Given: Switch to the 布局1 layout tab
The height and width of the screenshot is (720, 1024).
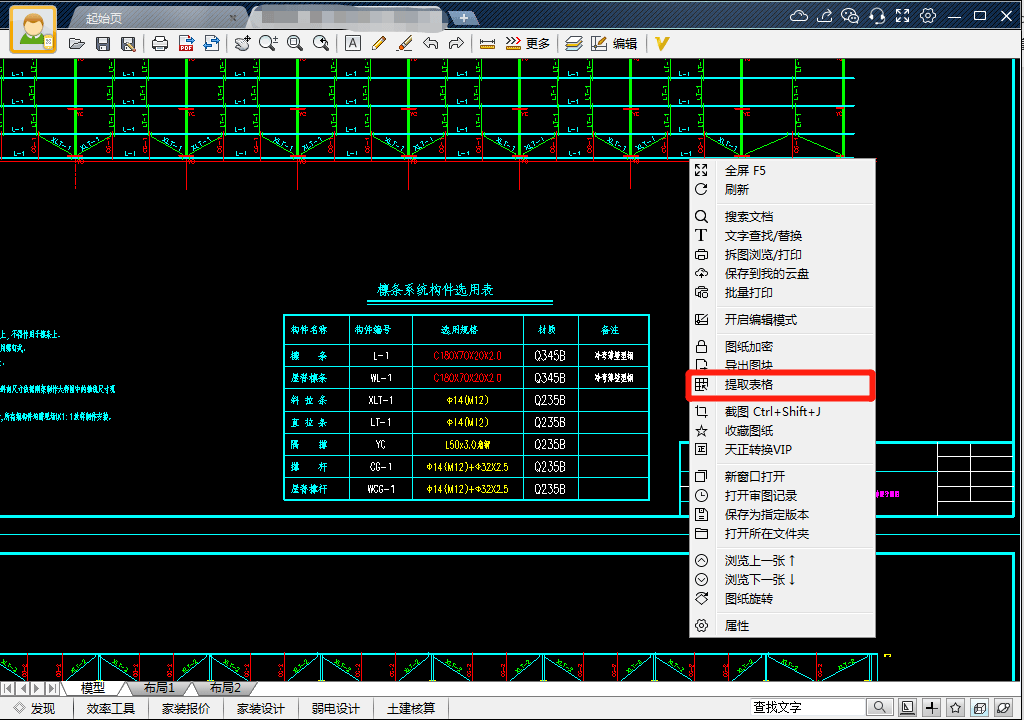Looking at the screenshot, I should pyautogui.click(x=159, y=688).
